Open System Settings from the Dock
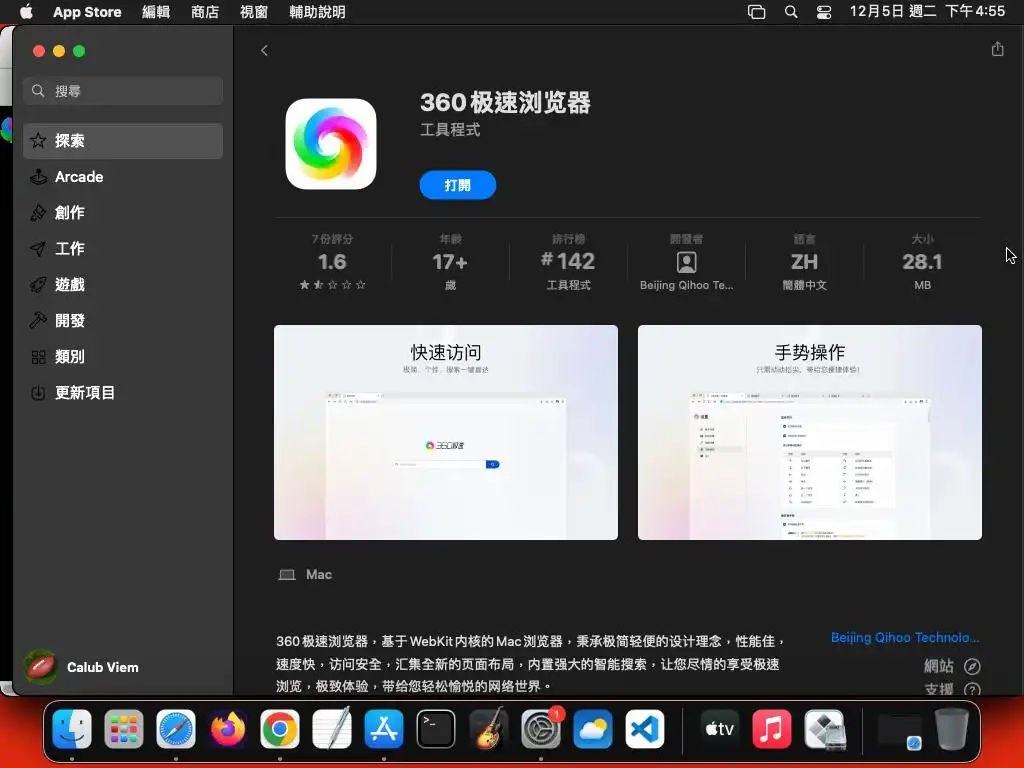The width and height of the screenshot is (1024, 768). coord(540,728)
